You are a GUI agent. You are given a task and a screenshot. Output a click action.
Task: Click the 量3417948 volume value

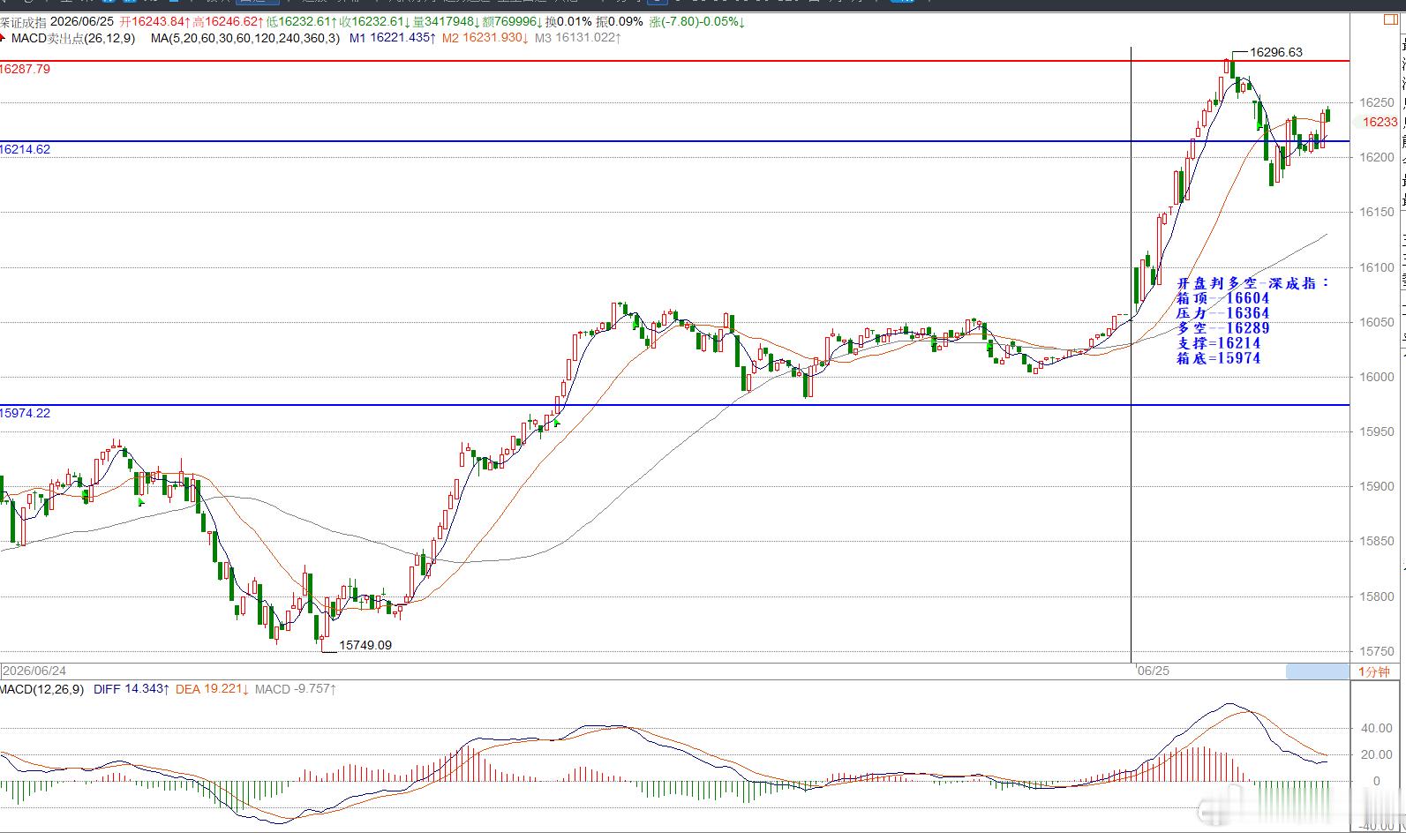(x=447, y=22)
